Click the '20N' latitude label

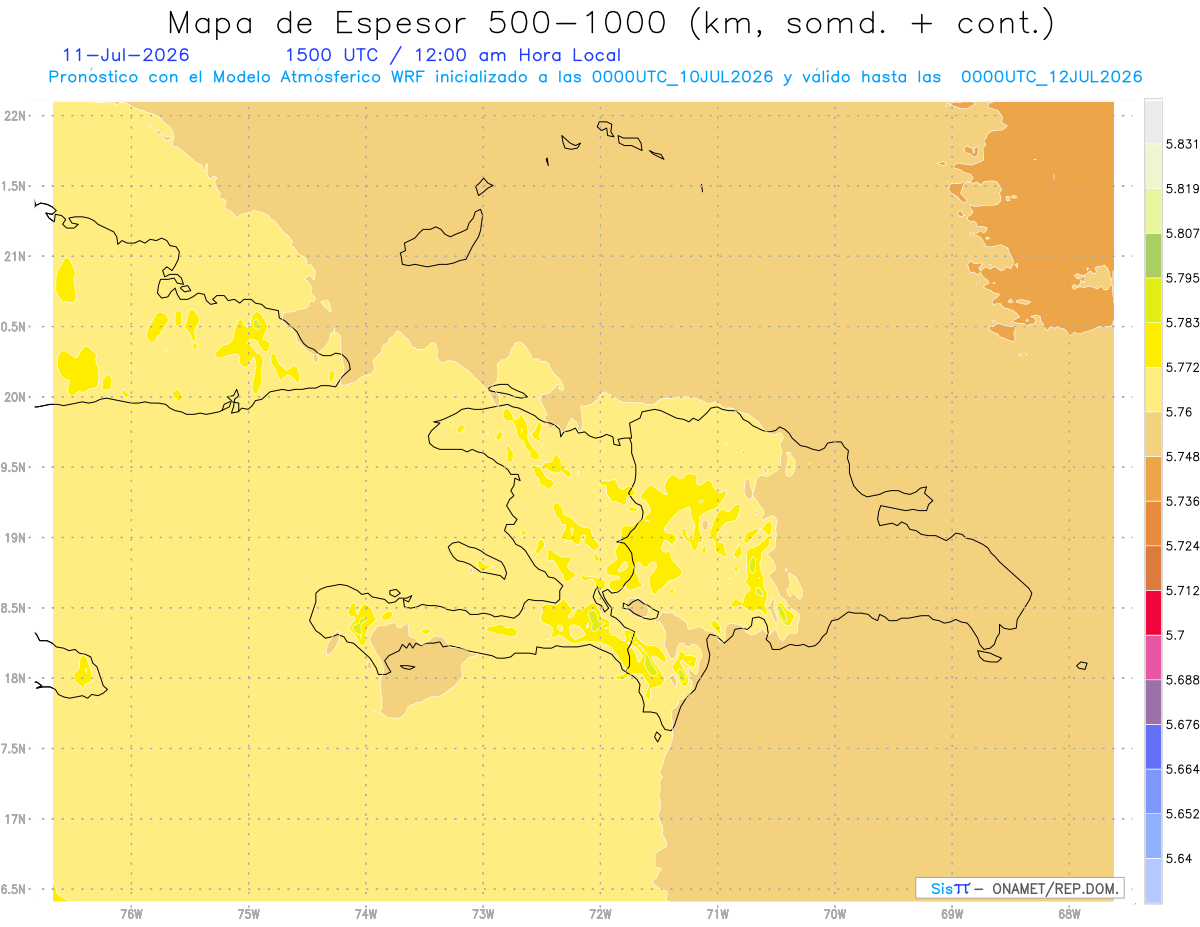click(x=16, y=397)
